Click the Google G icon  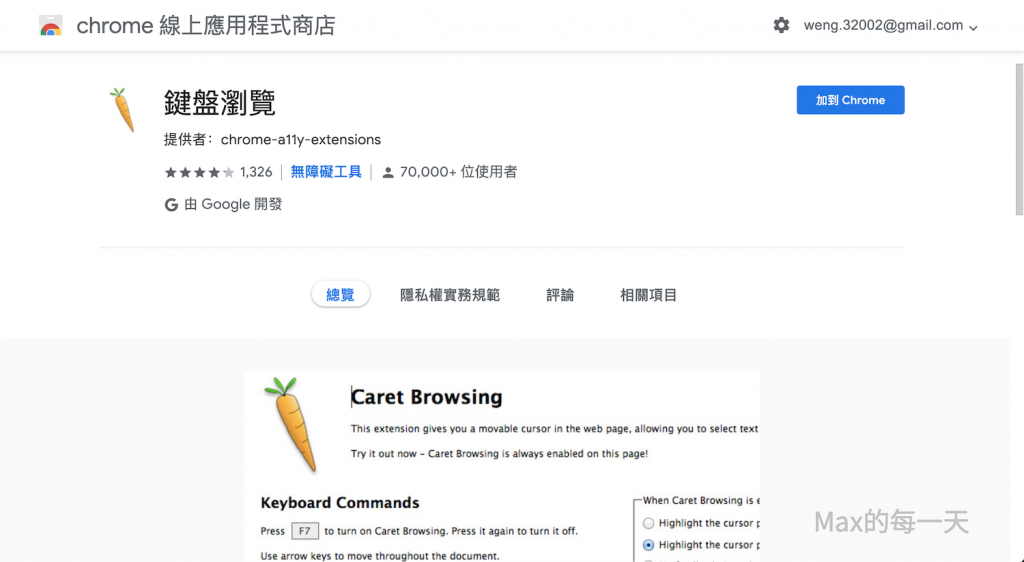[x=172, y=204]
